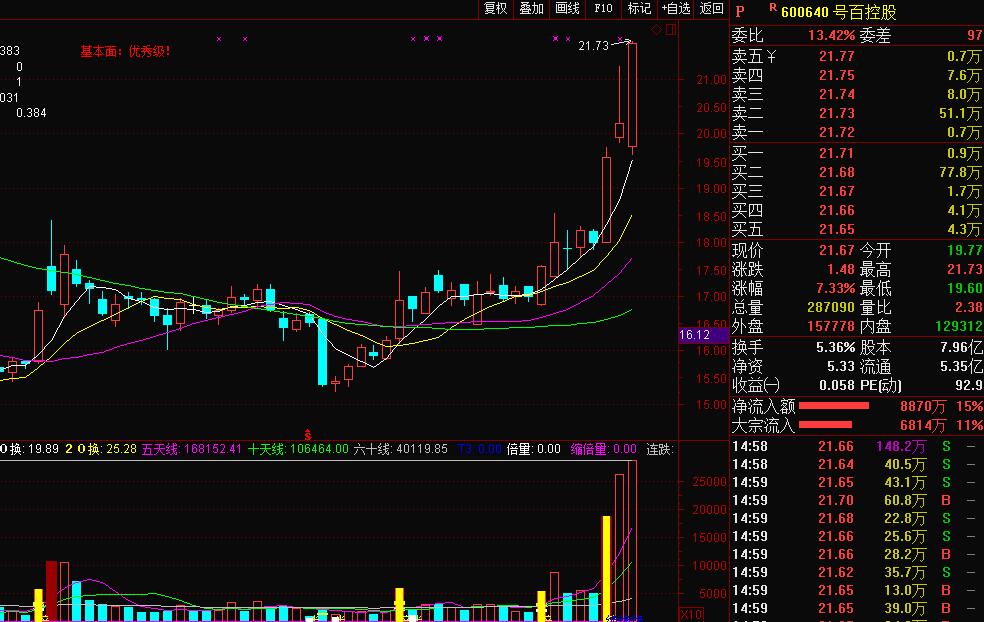The width and height of the screenshot is (984, 622).
Task: Click the red square icon above the chart
Action: [x=671, y=29]
